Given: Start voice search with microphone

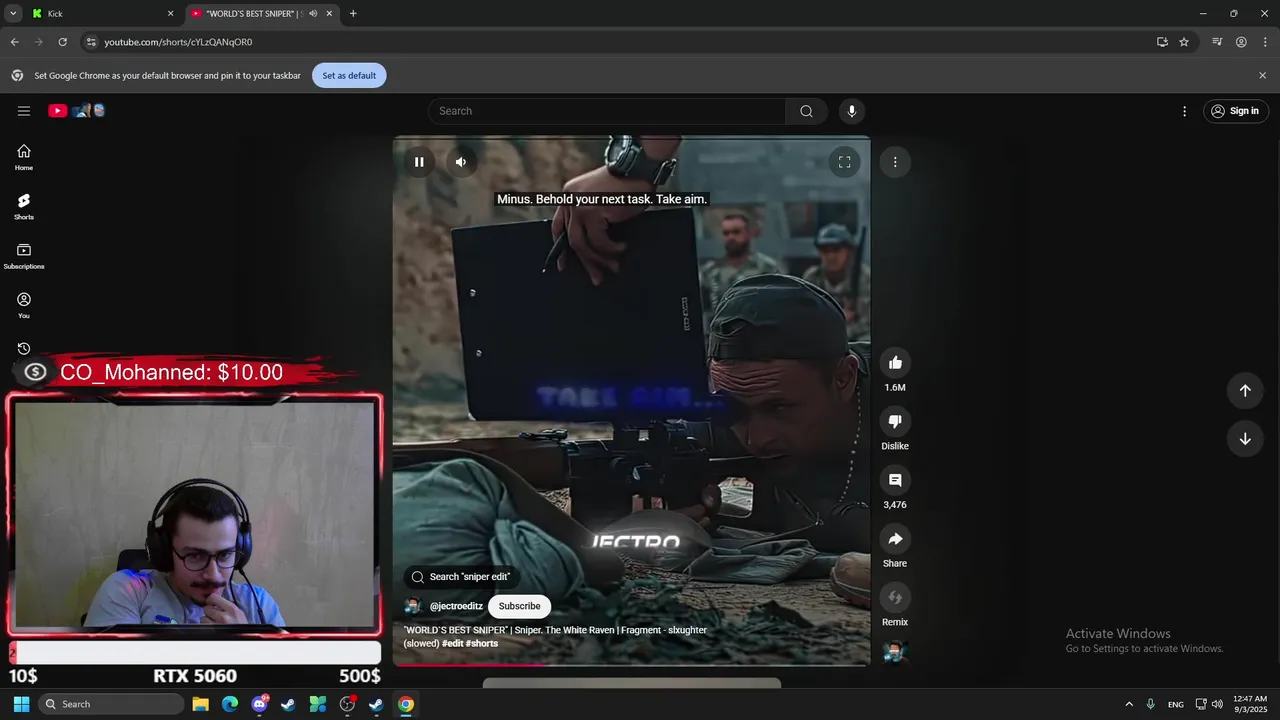Looking at the screenshot, I should [x=852, y=111].
